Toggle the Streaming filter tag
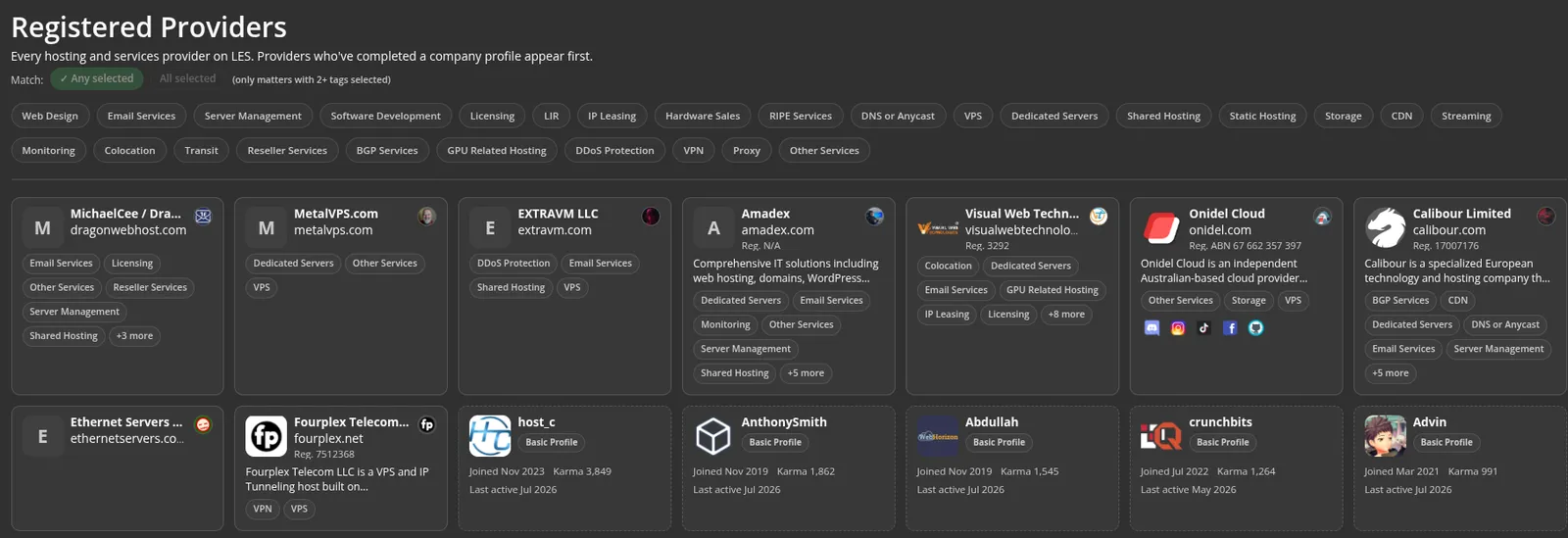 (x=1466, y=116)
